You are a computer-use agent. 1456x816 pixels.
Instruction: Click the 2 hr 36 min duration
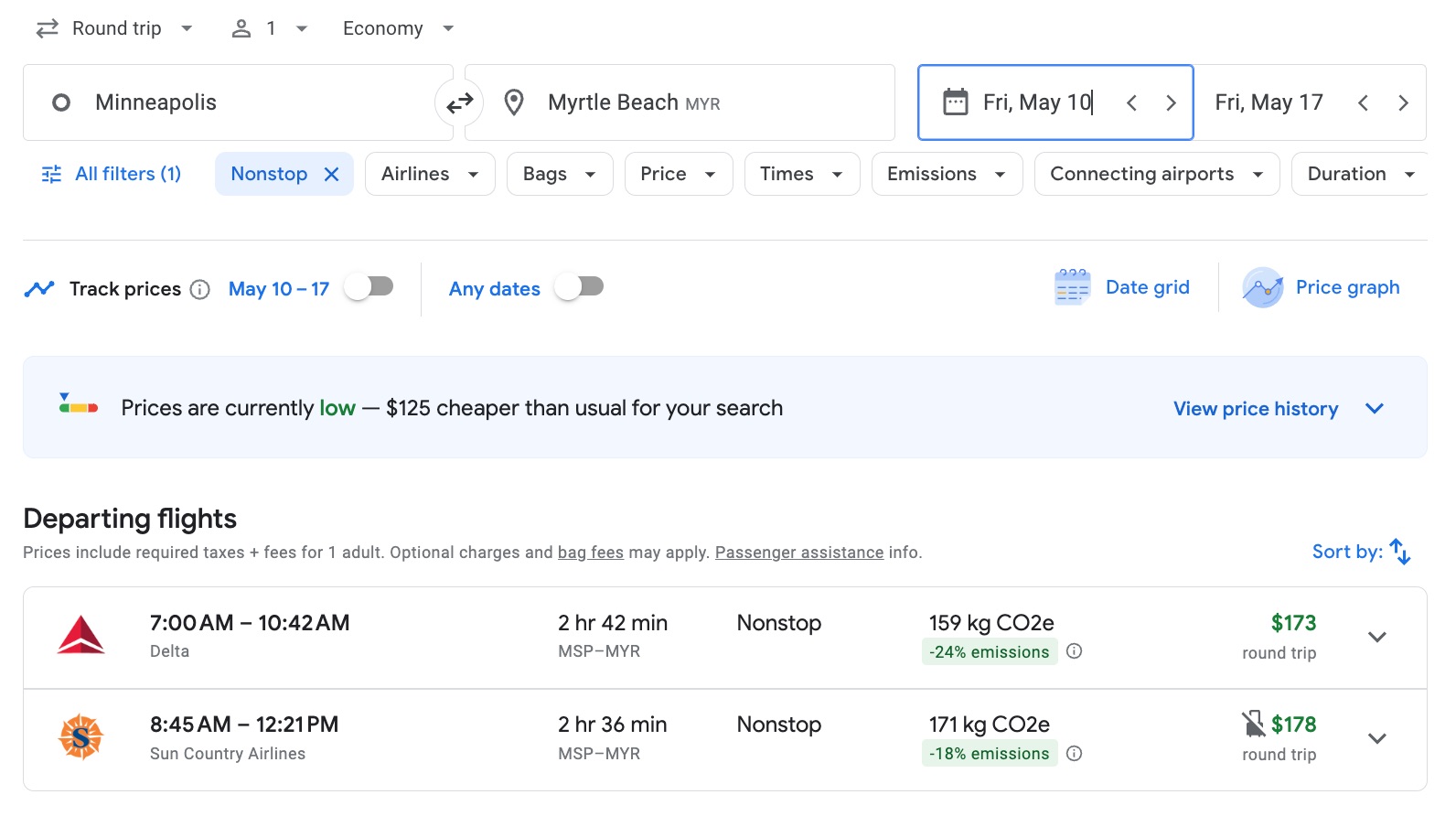coord(613,725)
